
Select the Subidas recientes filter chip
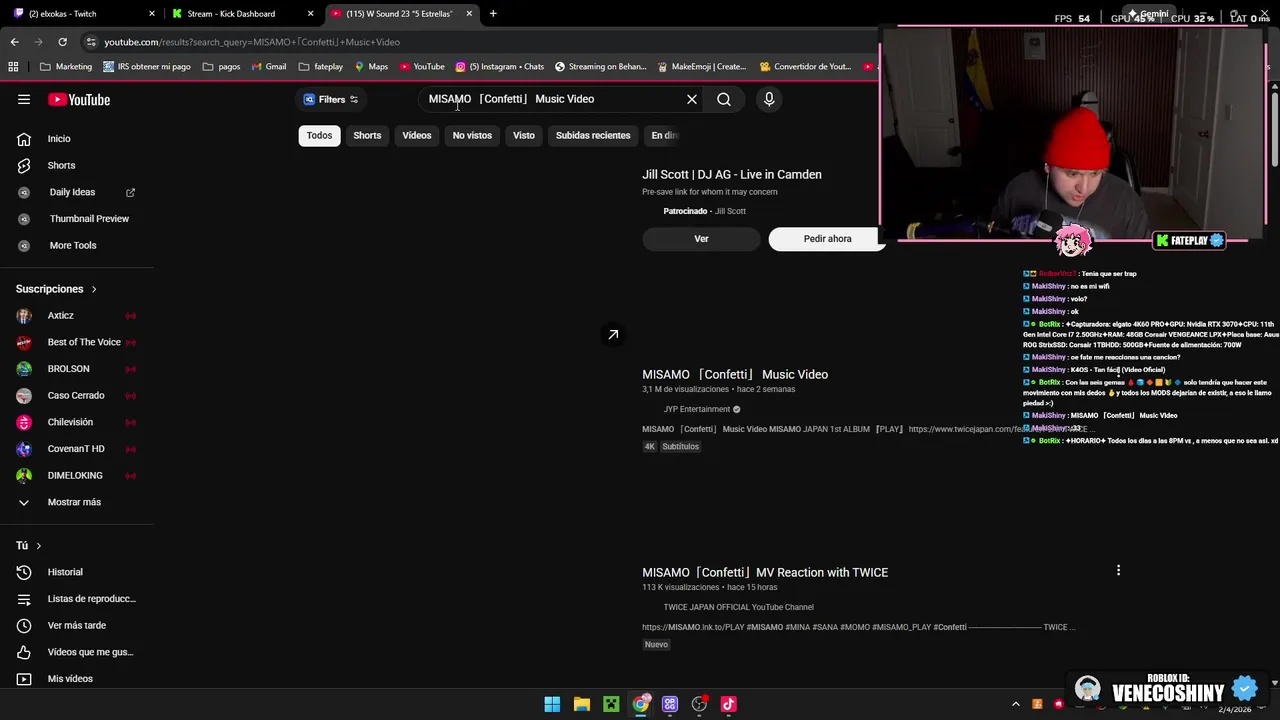593,135
